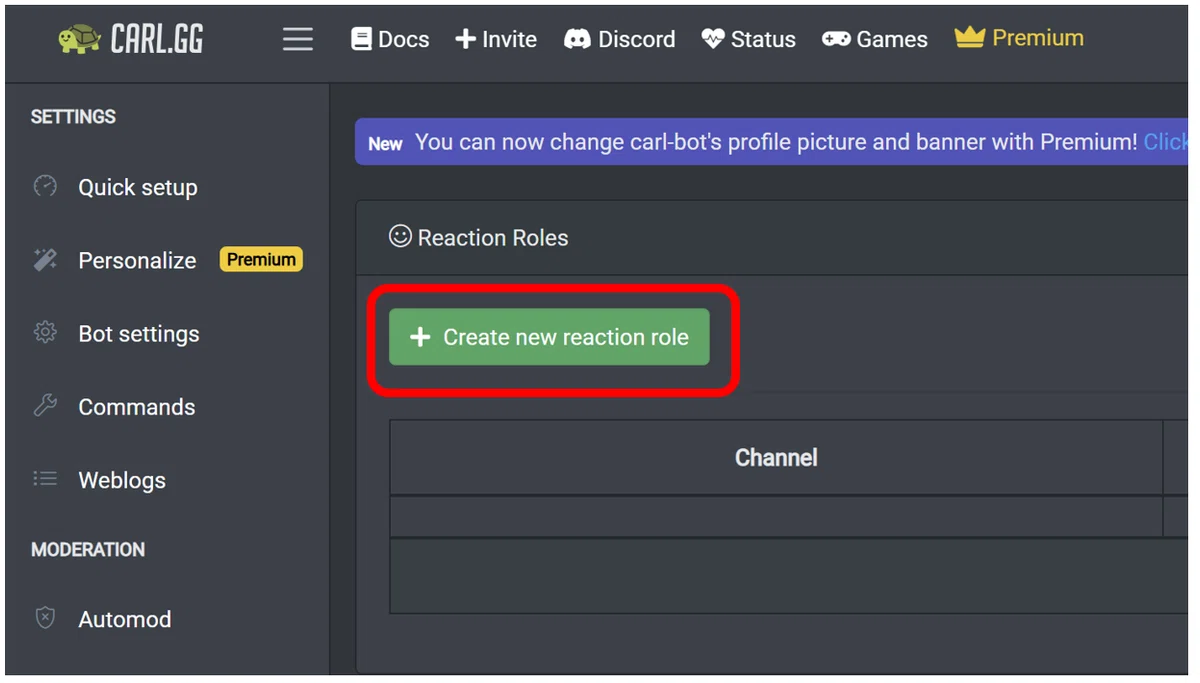Open the Discord link in top navigation
1200x683 pixels.
(620, 39)
